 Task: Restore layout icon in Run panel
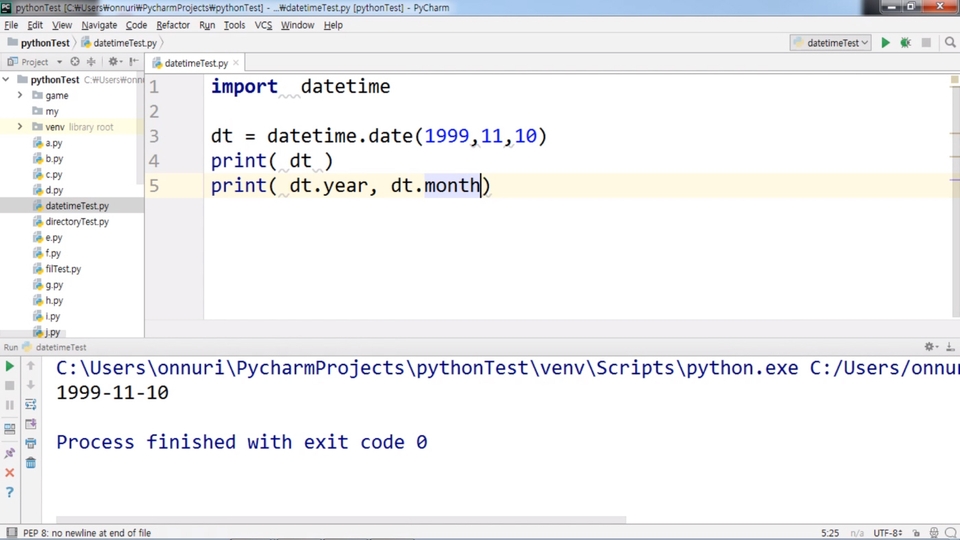(x=10, y=429)
